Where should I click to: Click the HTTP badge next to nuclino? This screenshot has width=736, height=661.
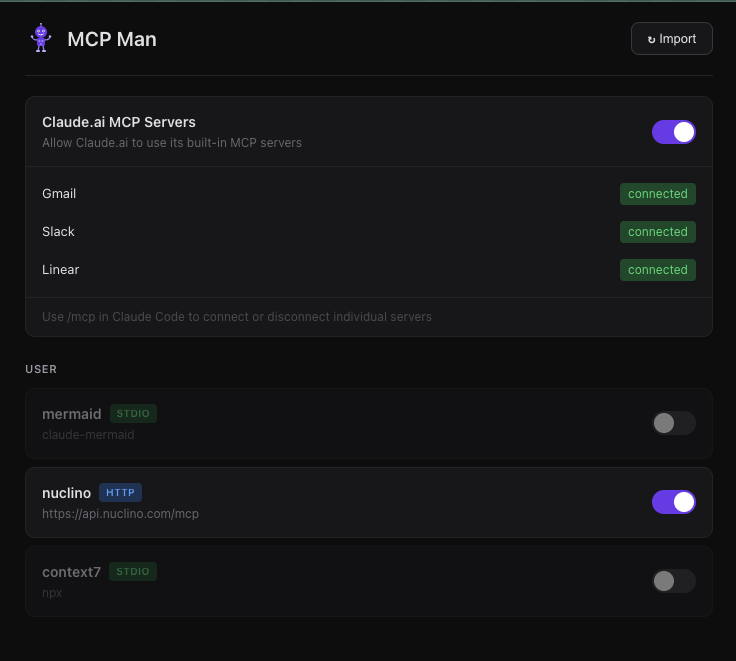(121, 492)
